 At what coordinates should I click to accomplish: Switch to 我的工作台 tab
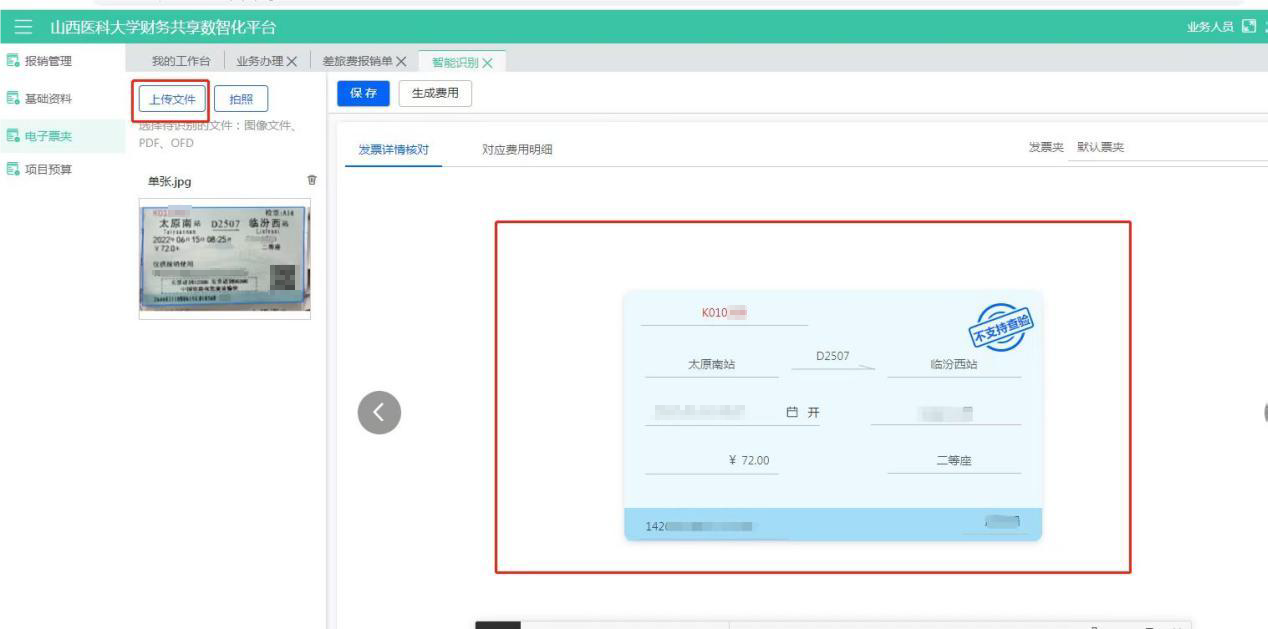click(181, 63)
